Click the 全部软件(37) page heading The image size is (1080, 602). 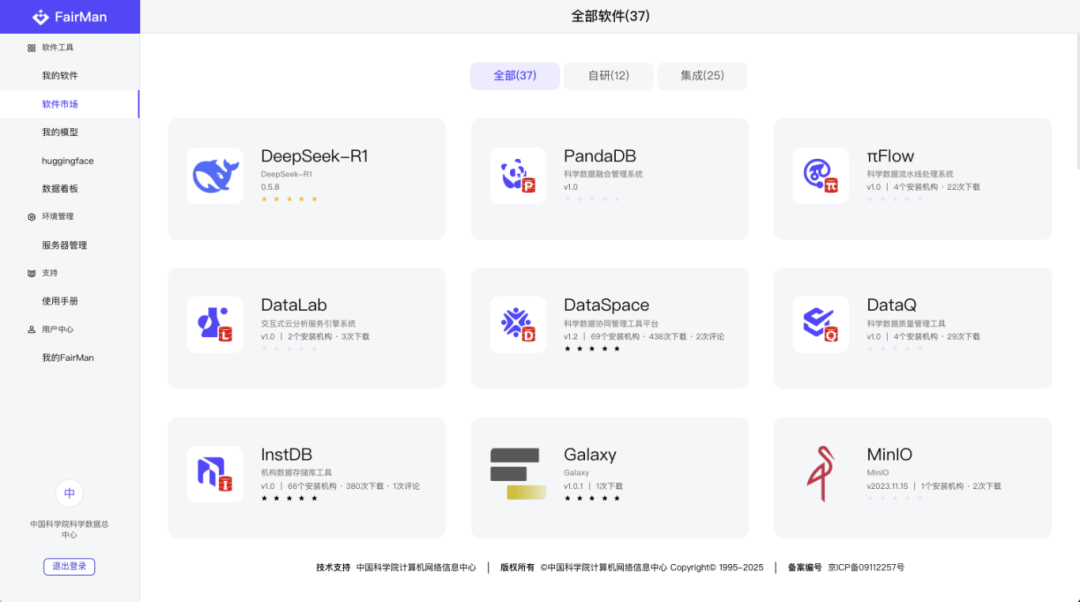[610, 17]
